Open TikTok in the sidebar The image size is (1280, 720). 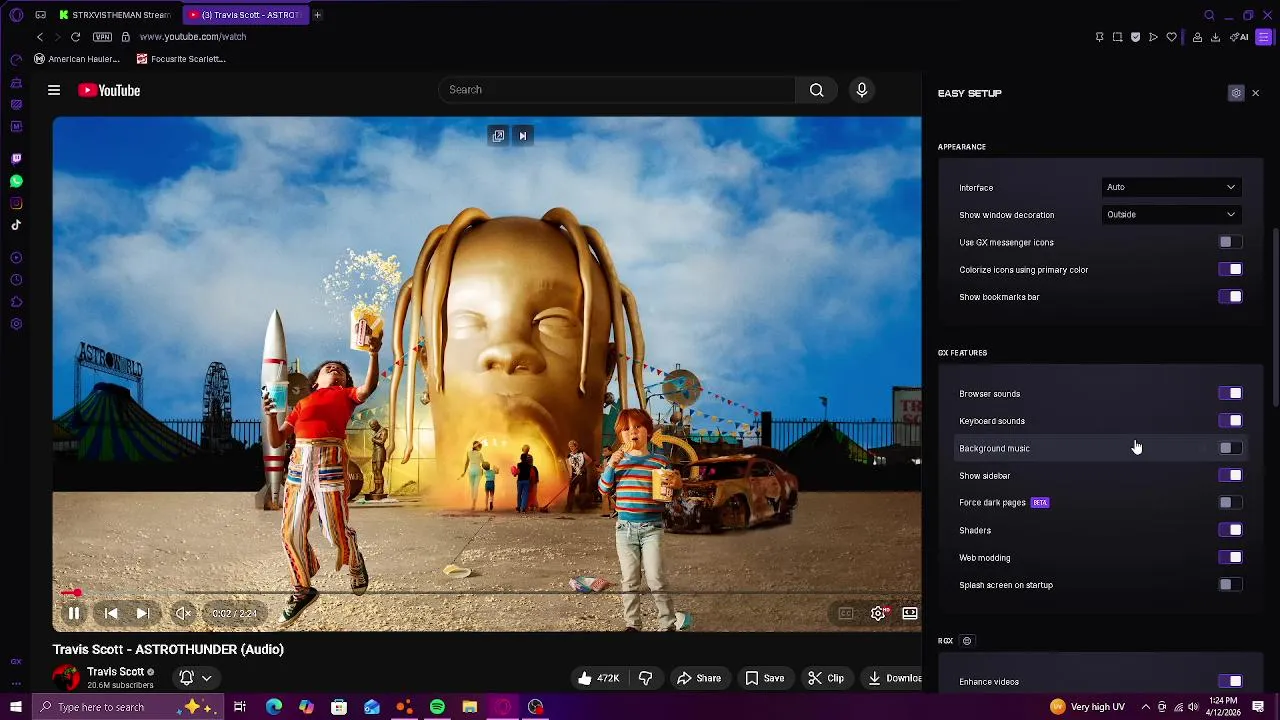point(16,225)
